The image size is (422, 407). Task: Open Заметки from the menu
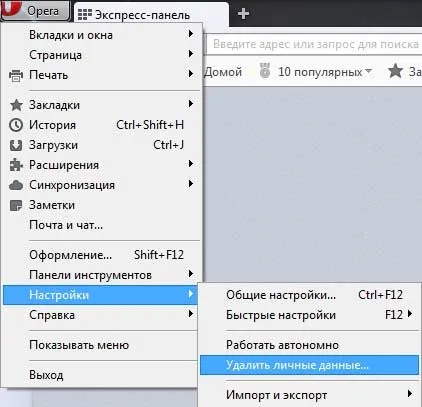[x=102, y=205]
